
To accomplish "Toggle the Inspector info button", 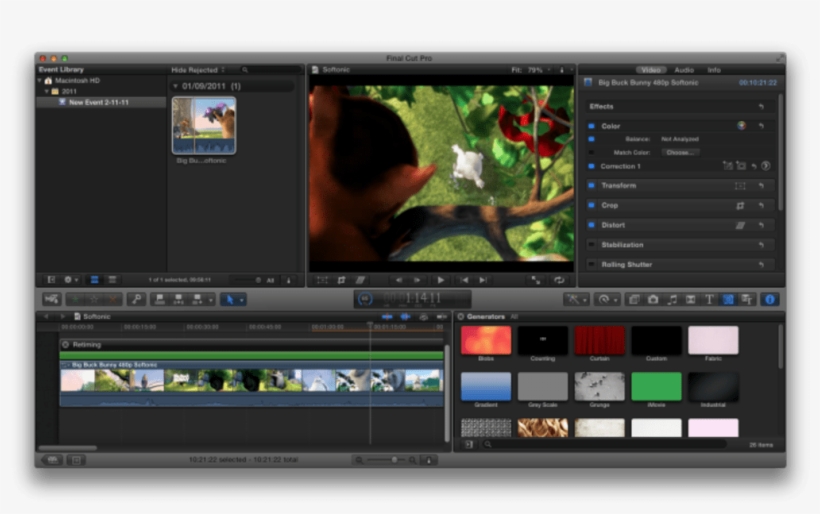I will (x=770, y=299).
